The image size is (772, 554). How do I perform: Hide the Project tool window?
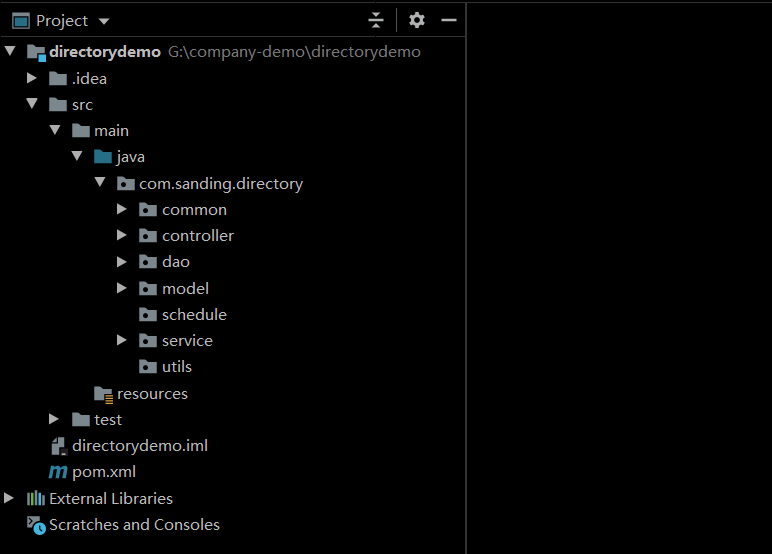tap(449, 20)
